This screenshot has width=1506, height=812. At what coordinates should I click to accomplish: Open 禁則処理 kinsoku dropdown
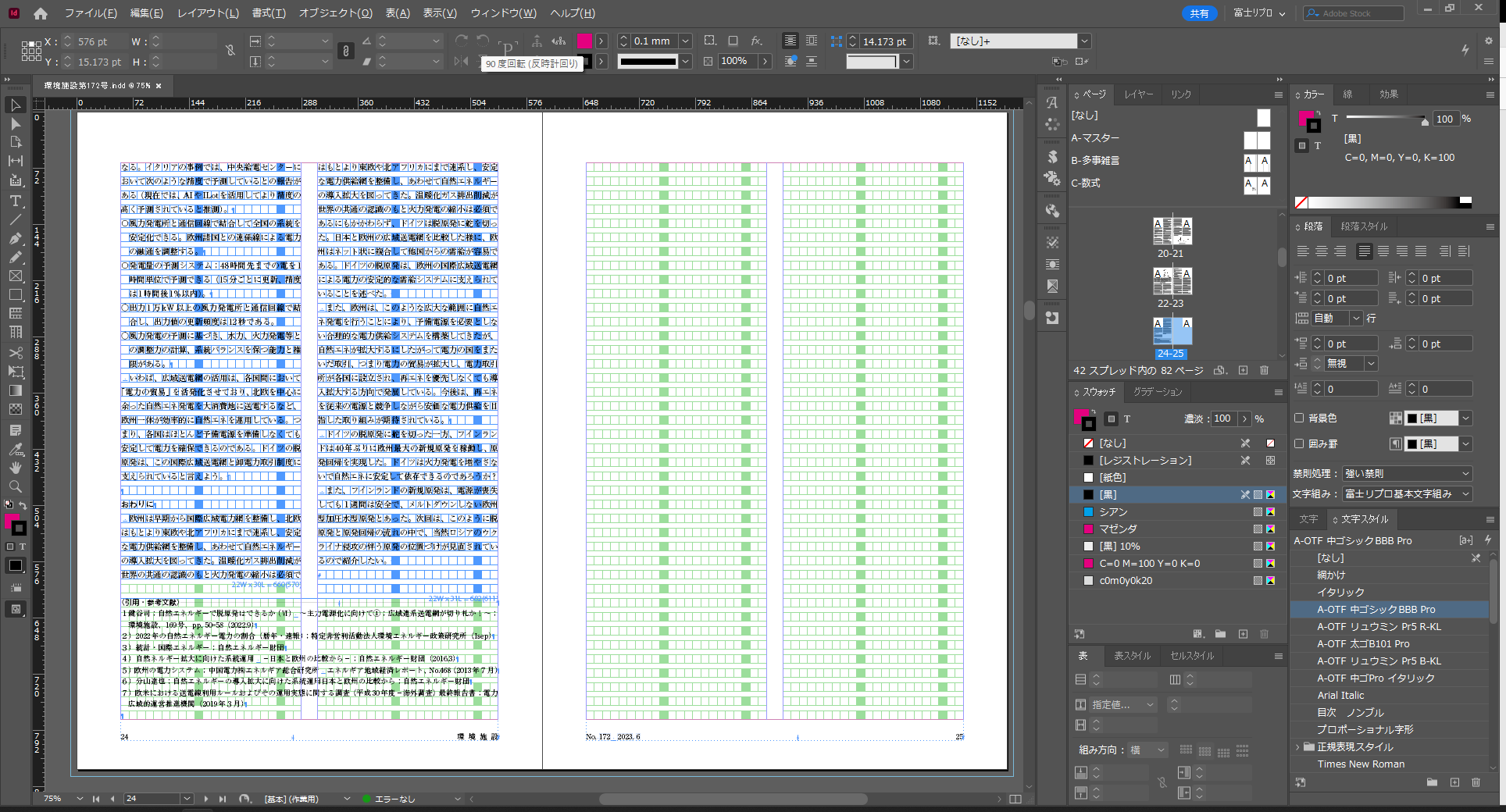tap(1407, 473)
